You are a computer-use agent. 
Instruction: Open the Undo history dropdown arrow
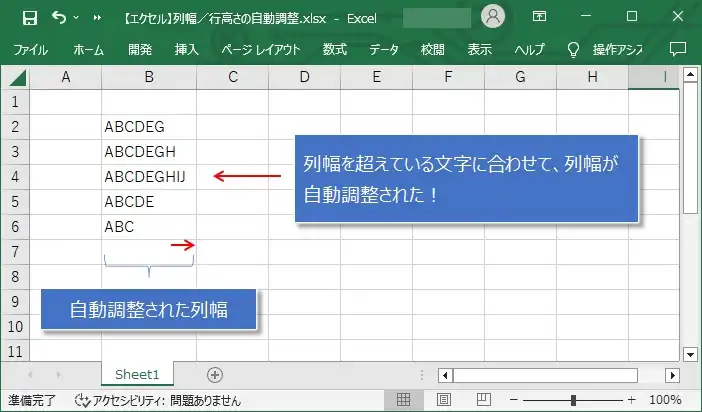click(76, 17)
